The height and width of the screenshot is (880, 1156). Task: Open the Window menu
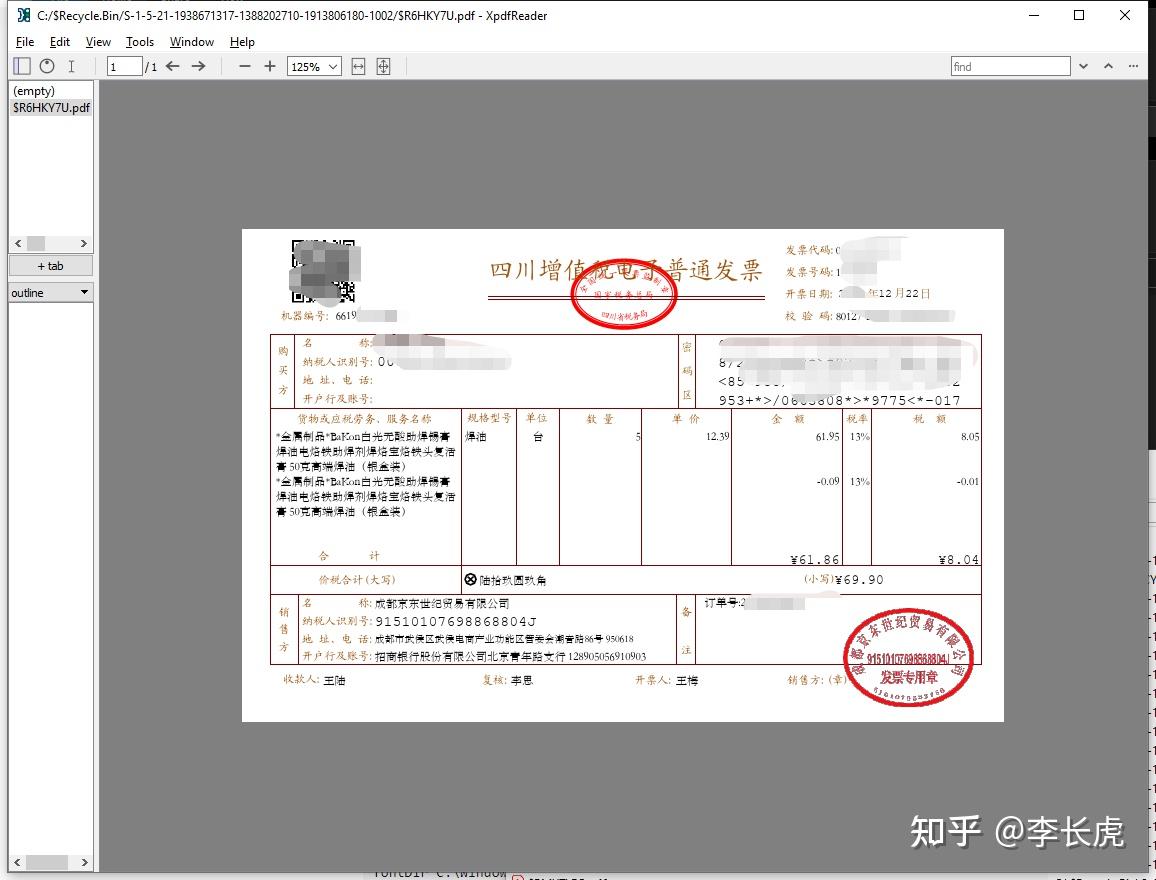(x=192, y=42)
